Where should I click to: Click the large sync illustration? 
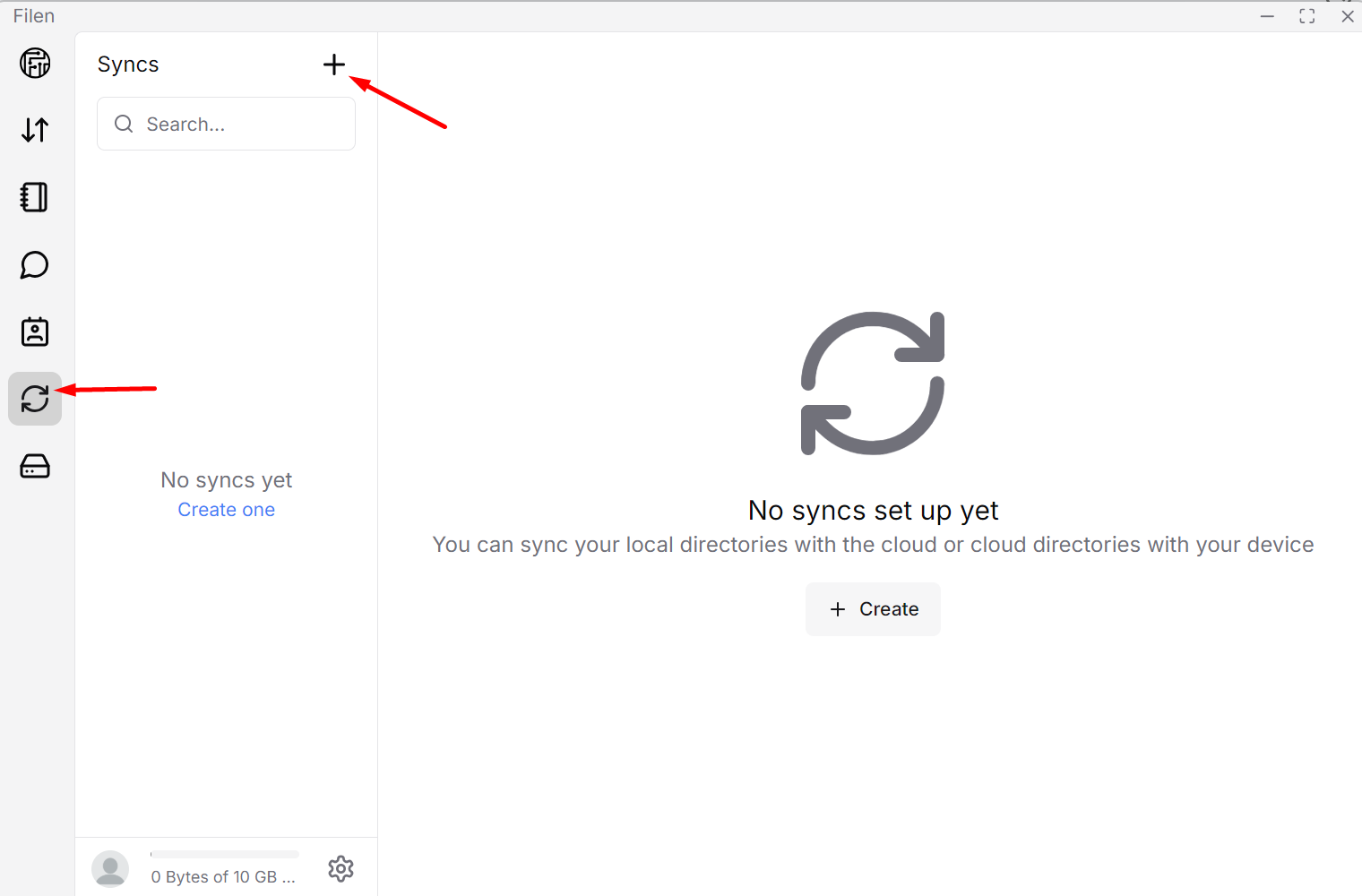point(872,383)
